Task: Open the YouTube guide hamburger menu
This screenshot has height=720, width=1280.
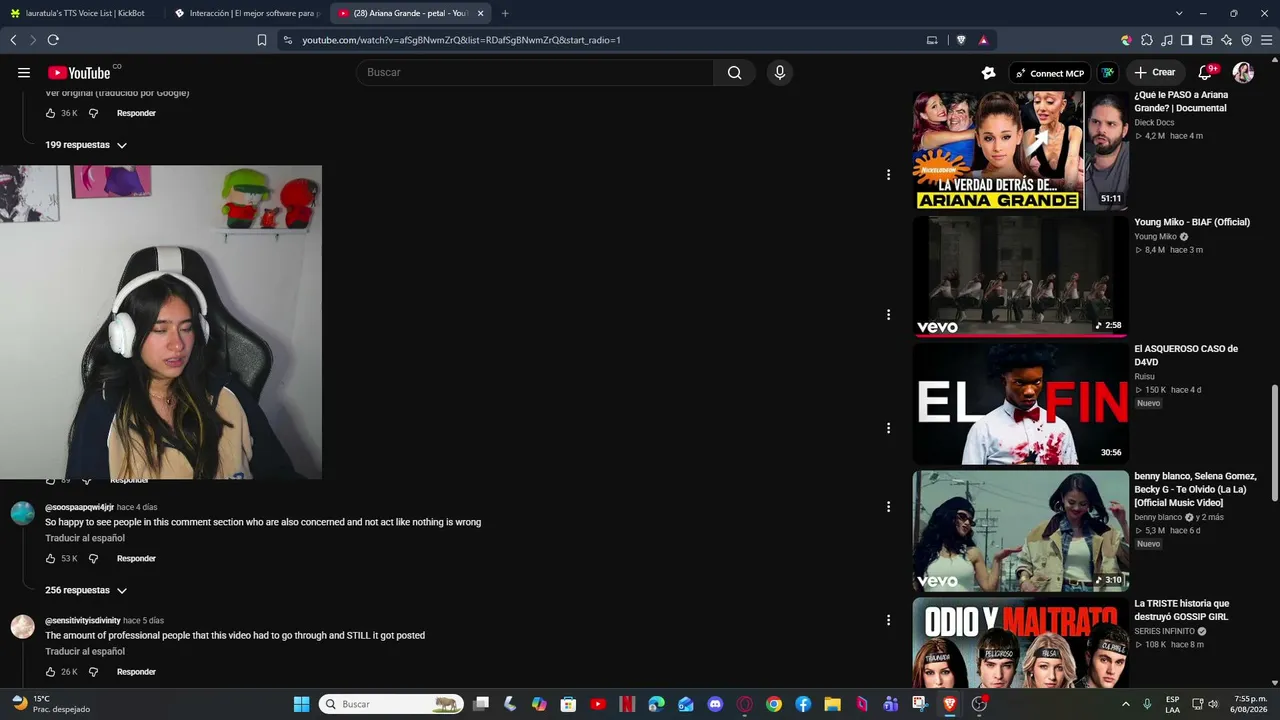Action: [x=24, y=72]
